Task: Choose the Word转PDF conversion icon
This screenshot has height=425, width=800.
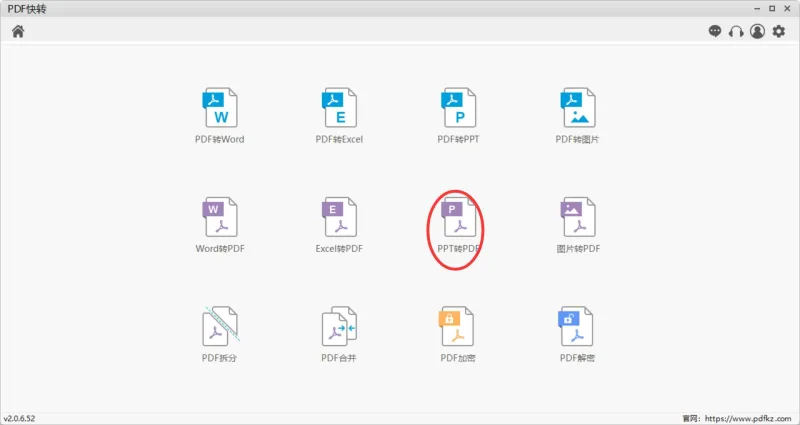Action: (220, 217)
